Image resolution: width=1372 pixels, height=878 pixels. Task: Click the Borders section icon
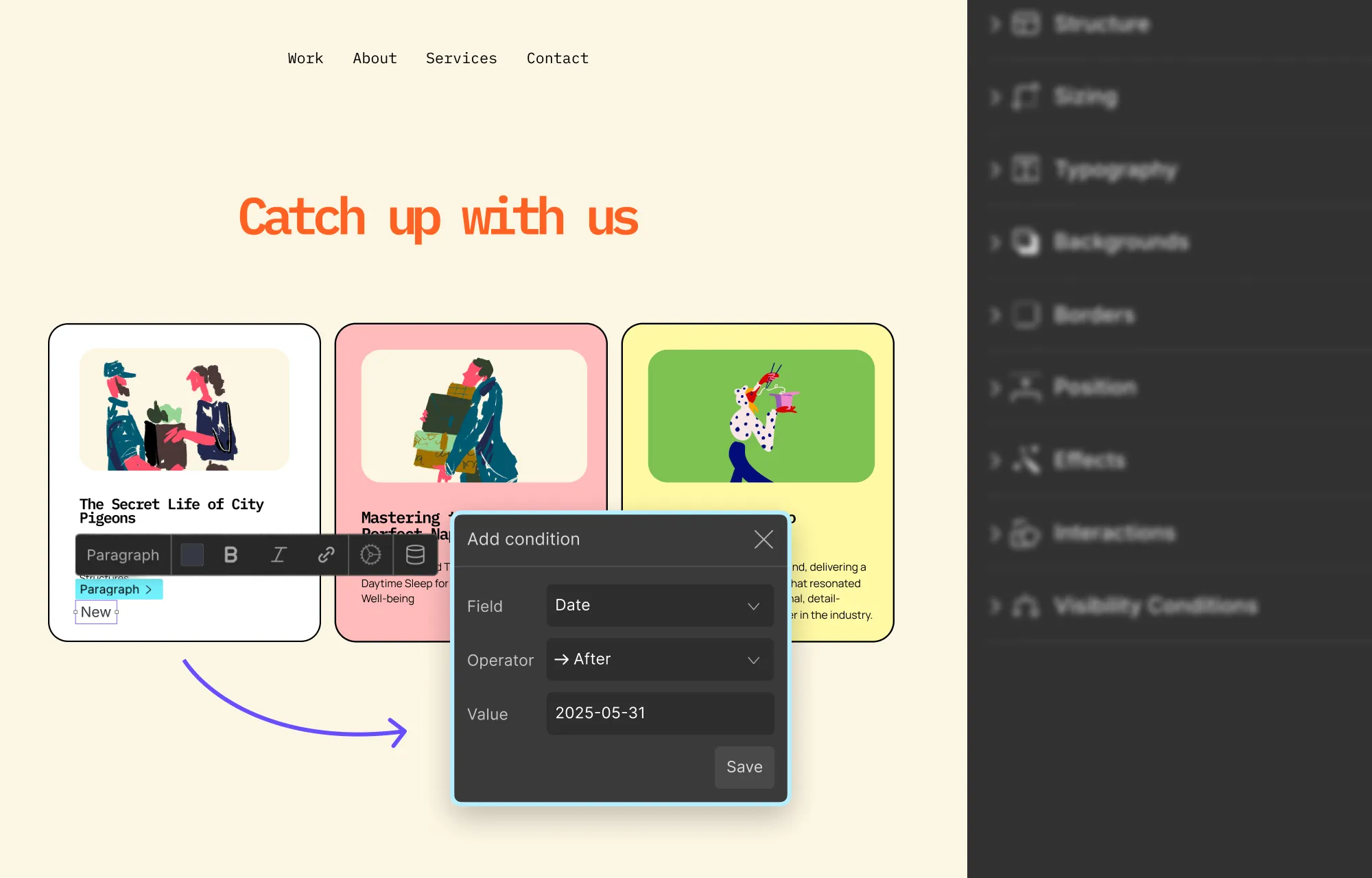pos(1026,315)
